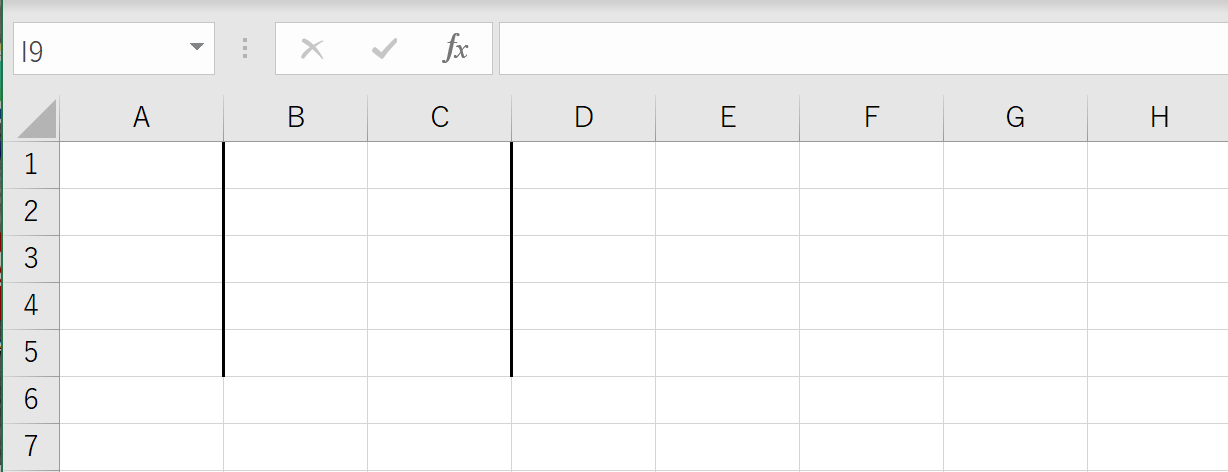Select cell E4 in the grid
Screen dimensions: 1228x472
tap(728, 306)
